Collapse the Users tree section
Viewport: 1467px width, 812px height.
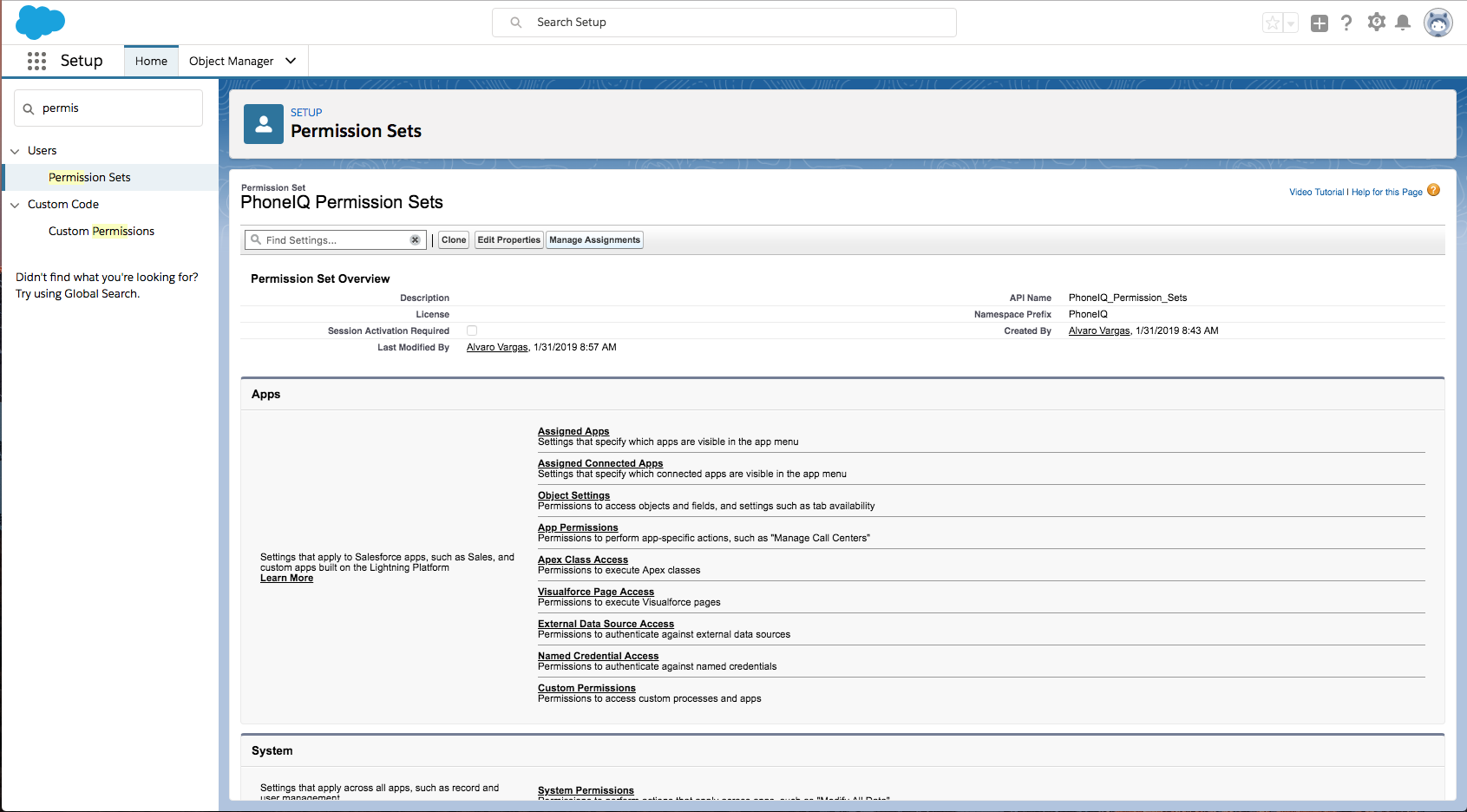[15, 151]
